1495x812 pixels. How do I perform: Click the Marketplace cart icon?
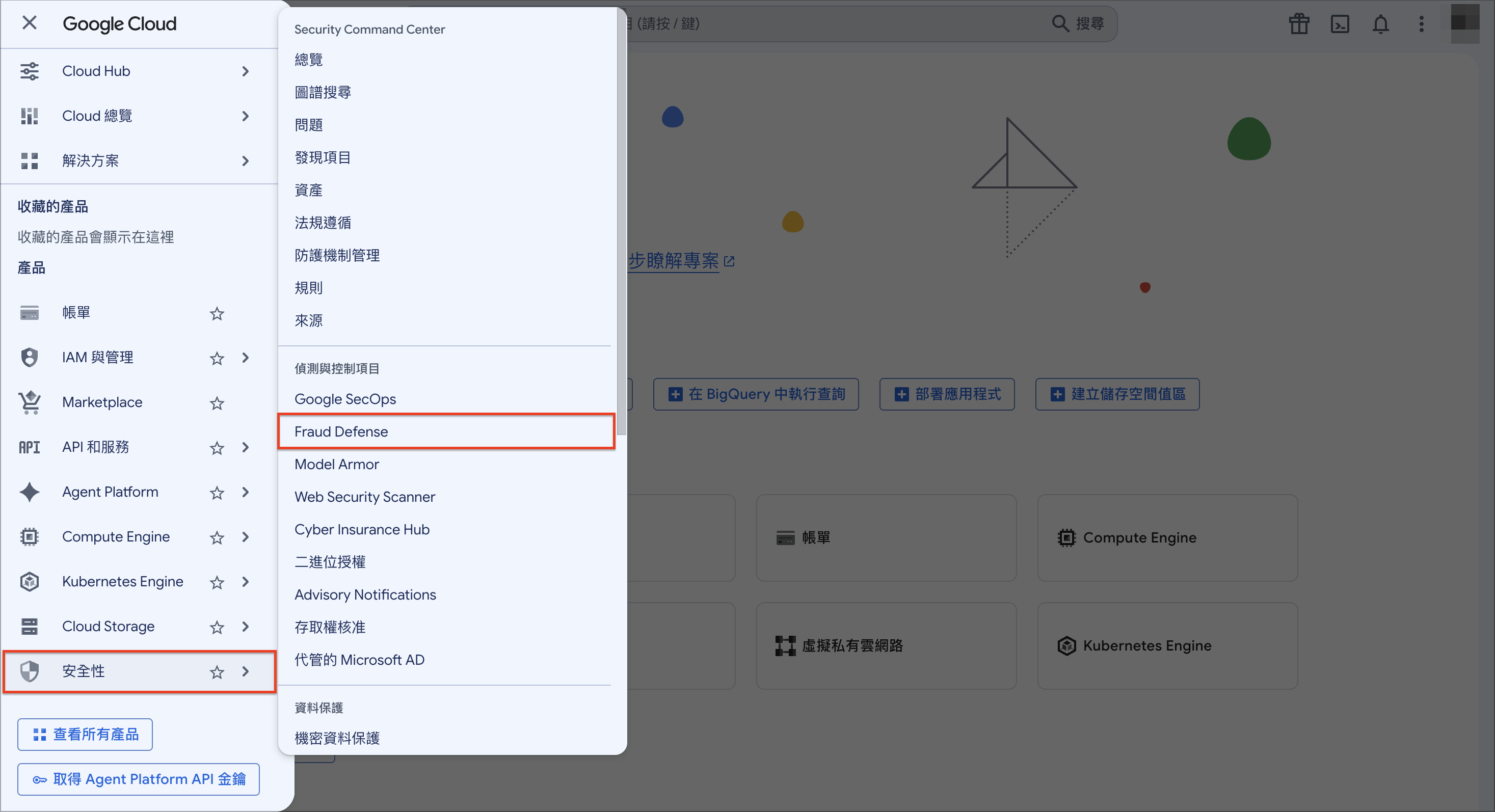coord(29,402)
